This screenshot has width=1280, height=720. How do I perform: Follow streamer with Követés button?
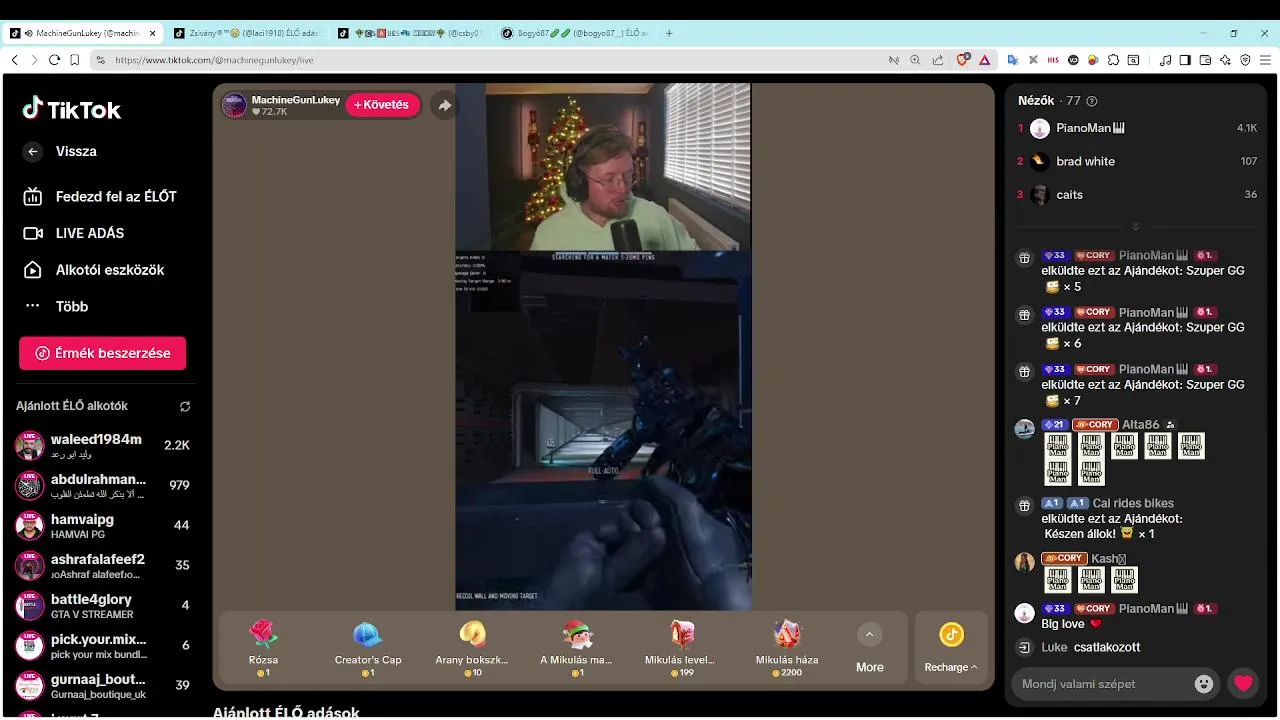tap(382, 105)
